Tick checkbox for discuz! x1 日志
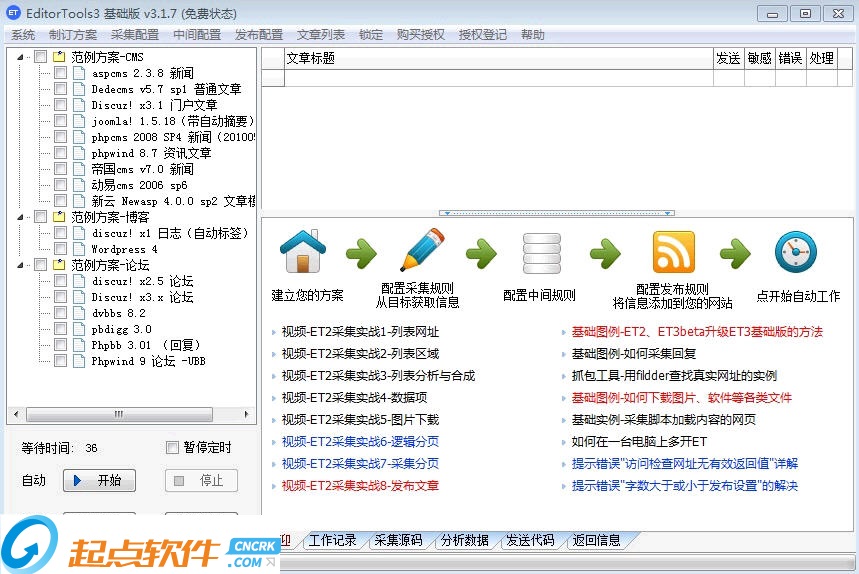Screen dimensions: 859x574 point(60,233)
